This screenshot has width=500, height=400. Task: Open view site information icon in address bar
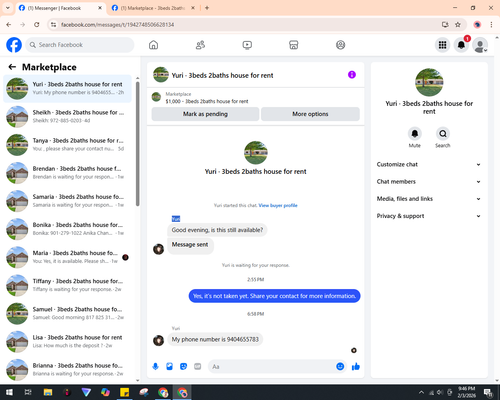coord(53,25)
